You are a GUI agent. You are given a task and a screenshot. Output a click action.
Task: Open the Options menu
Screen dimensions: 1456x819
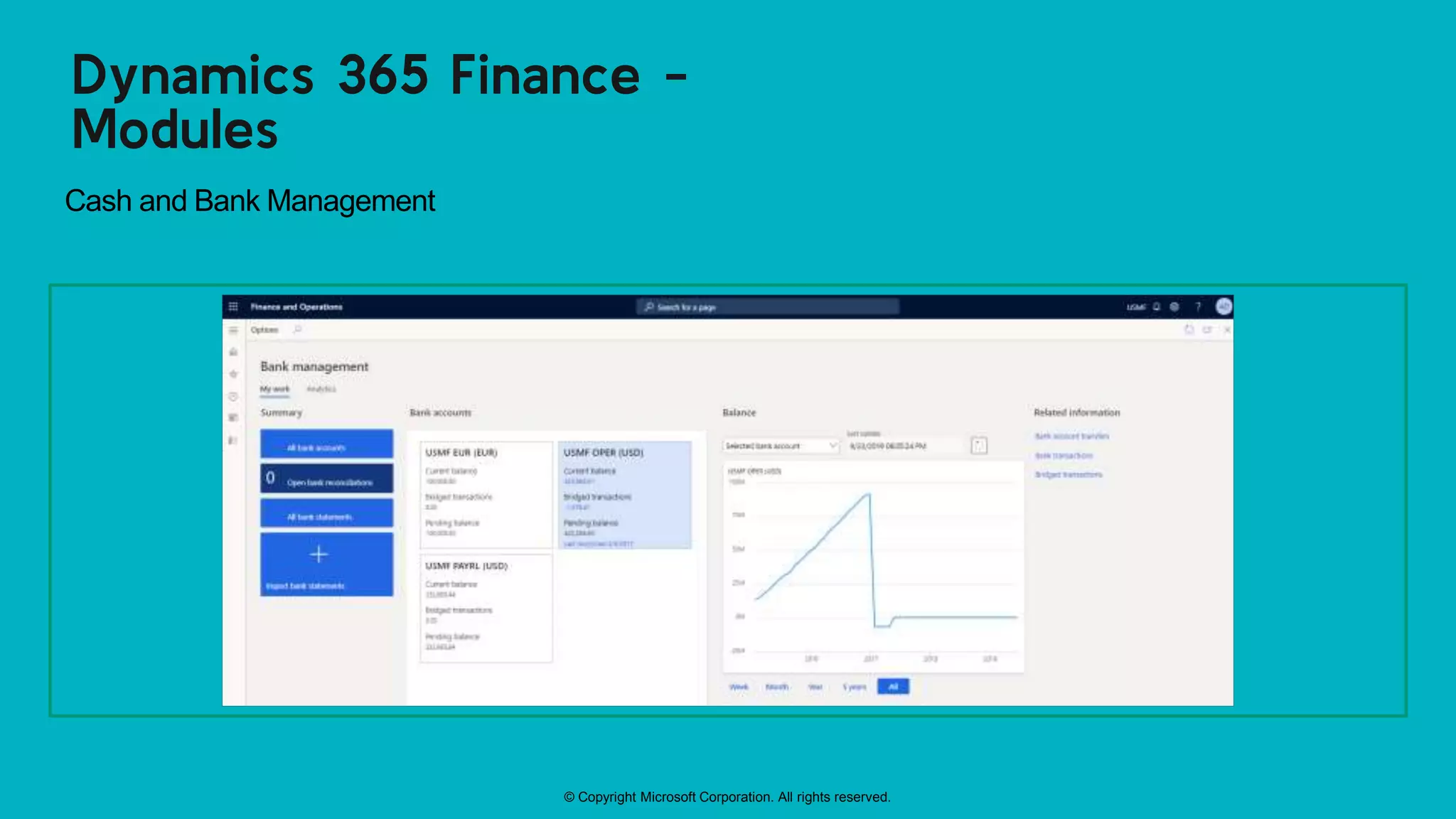[264, 330]
